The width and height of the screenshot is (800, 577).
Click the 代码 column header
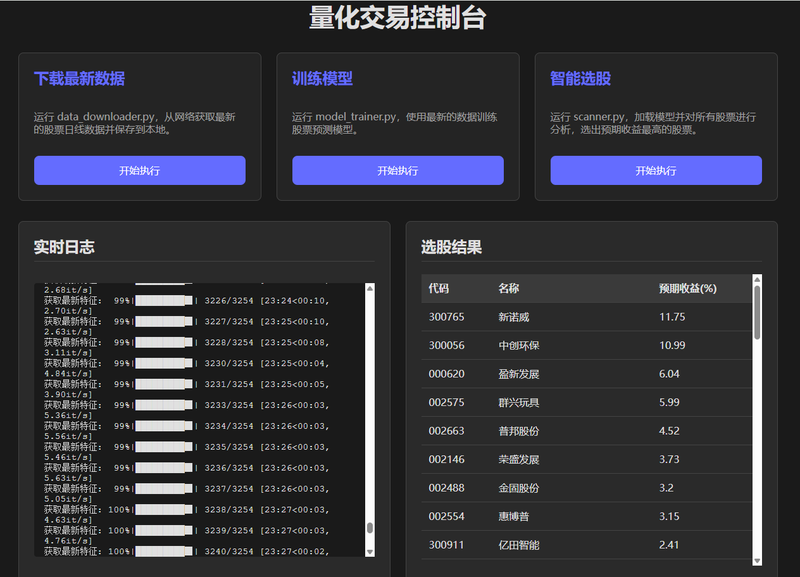pyautogui.click(x=439, y=289)
